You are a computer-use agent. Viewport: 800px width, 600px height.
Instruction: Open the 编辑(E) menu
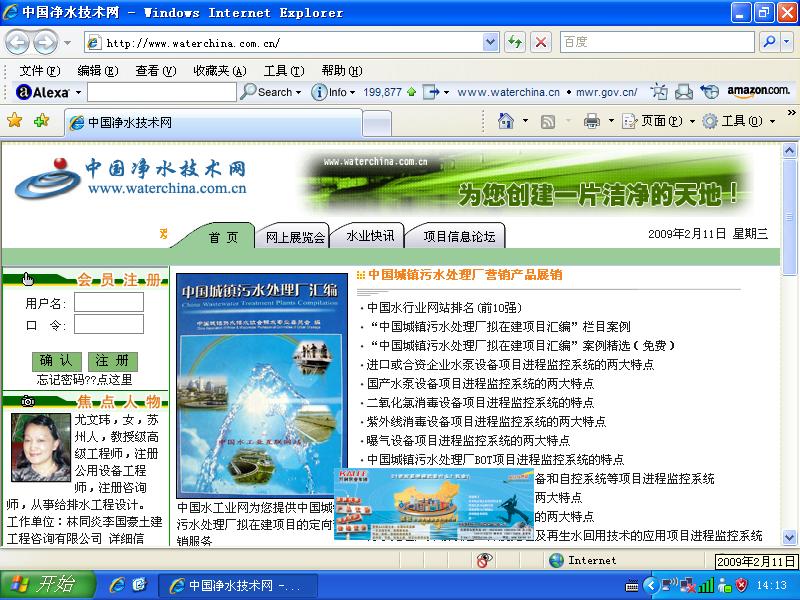[x=97, y=70]
